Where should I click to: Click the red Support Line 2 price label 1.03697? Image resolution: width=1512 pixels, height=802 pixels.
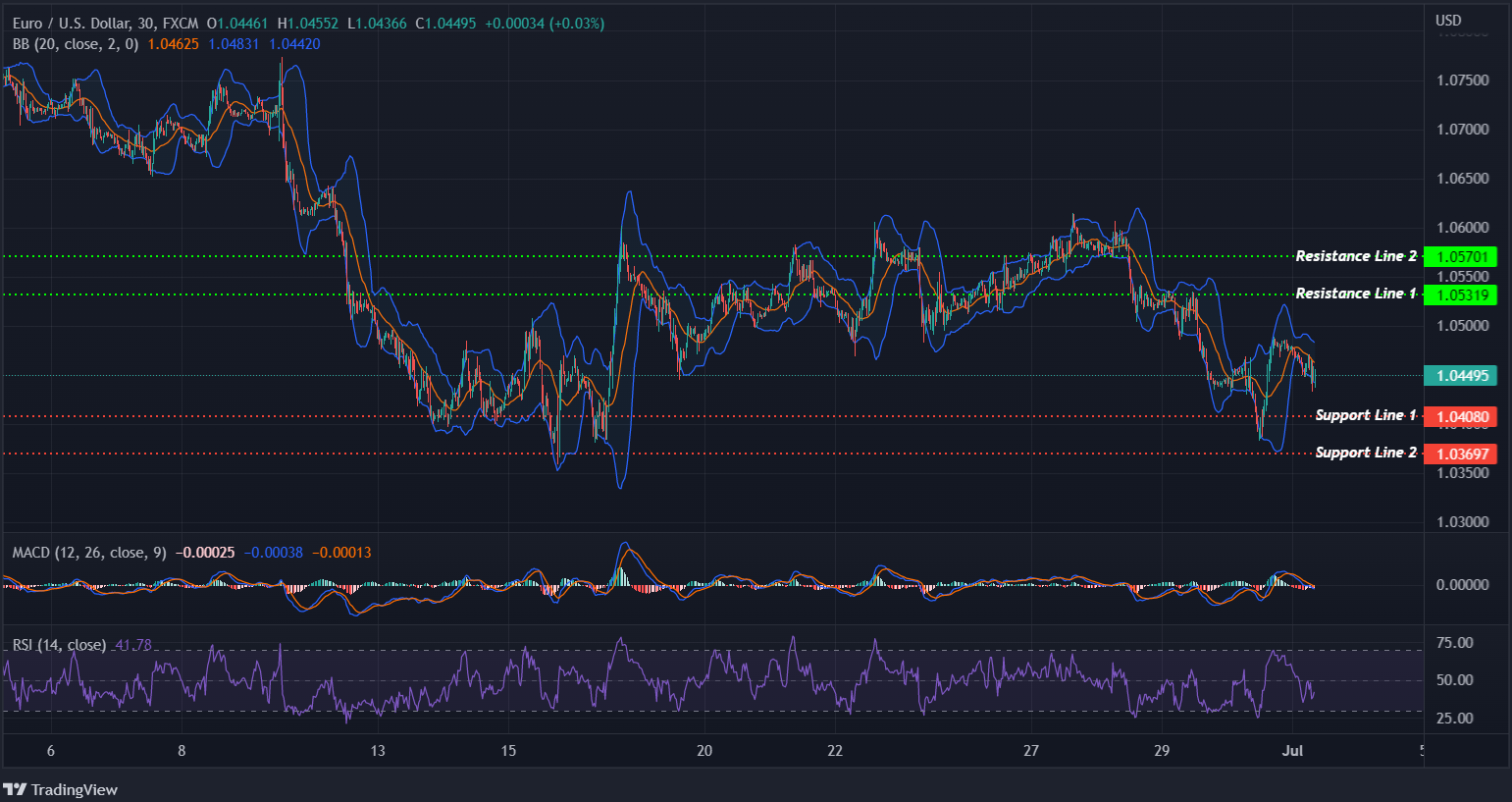click(x=1461, y=454)
